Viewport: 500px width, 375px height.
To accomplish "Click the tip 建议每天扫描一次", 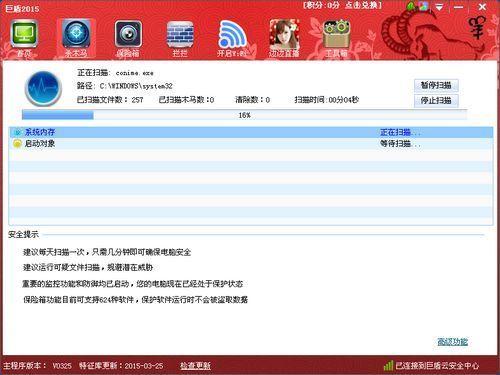I will pyautogui.click(x=107, y=252).
